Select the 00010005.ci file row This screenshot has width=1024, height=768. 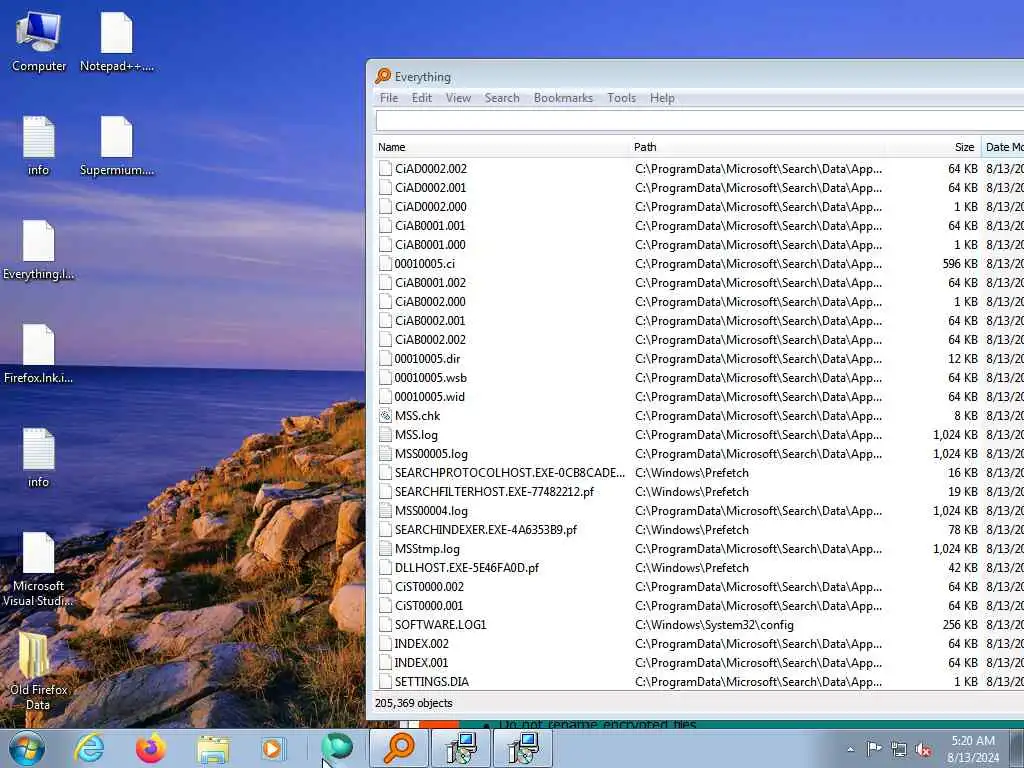[x=699, y=263]
